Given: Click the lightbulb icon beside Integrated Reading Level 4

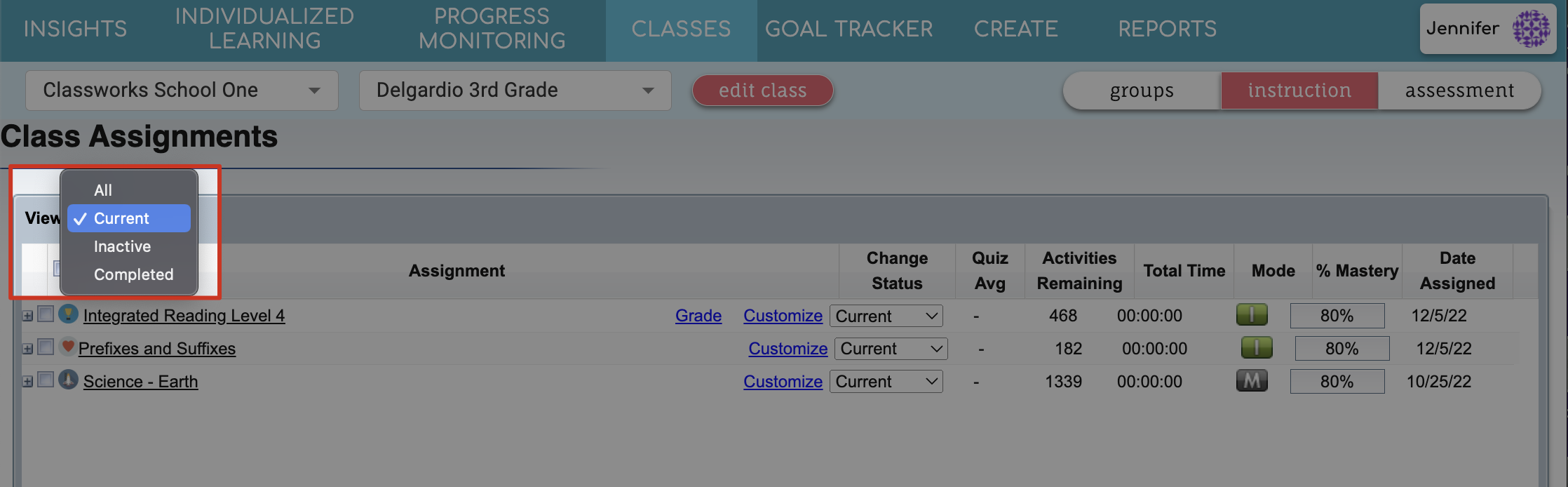Looking at the screenshot, I should click(x=67, y=314).
